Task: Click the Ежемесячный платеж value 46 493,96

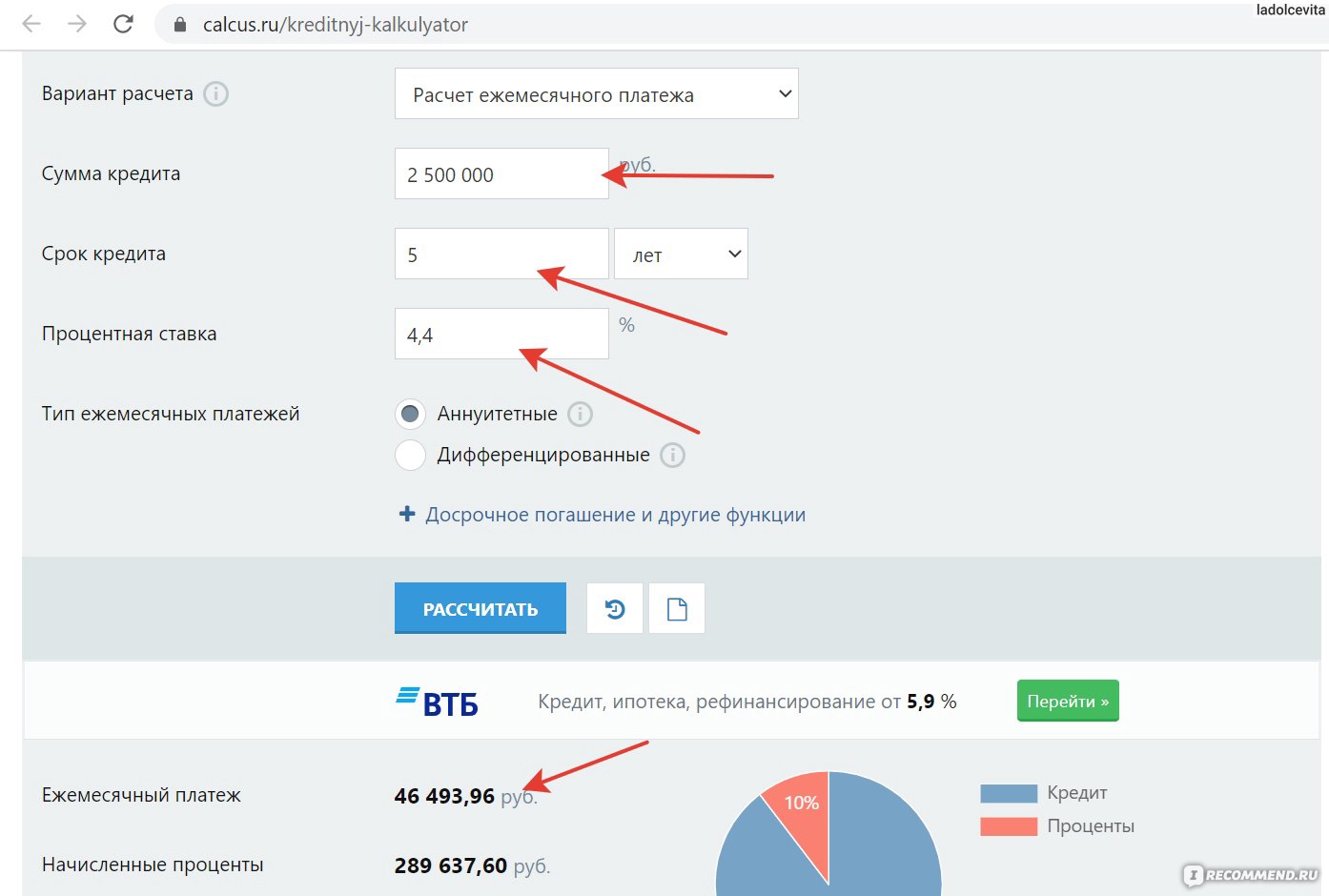Action: tap(444, 796)
